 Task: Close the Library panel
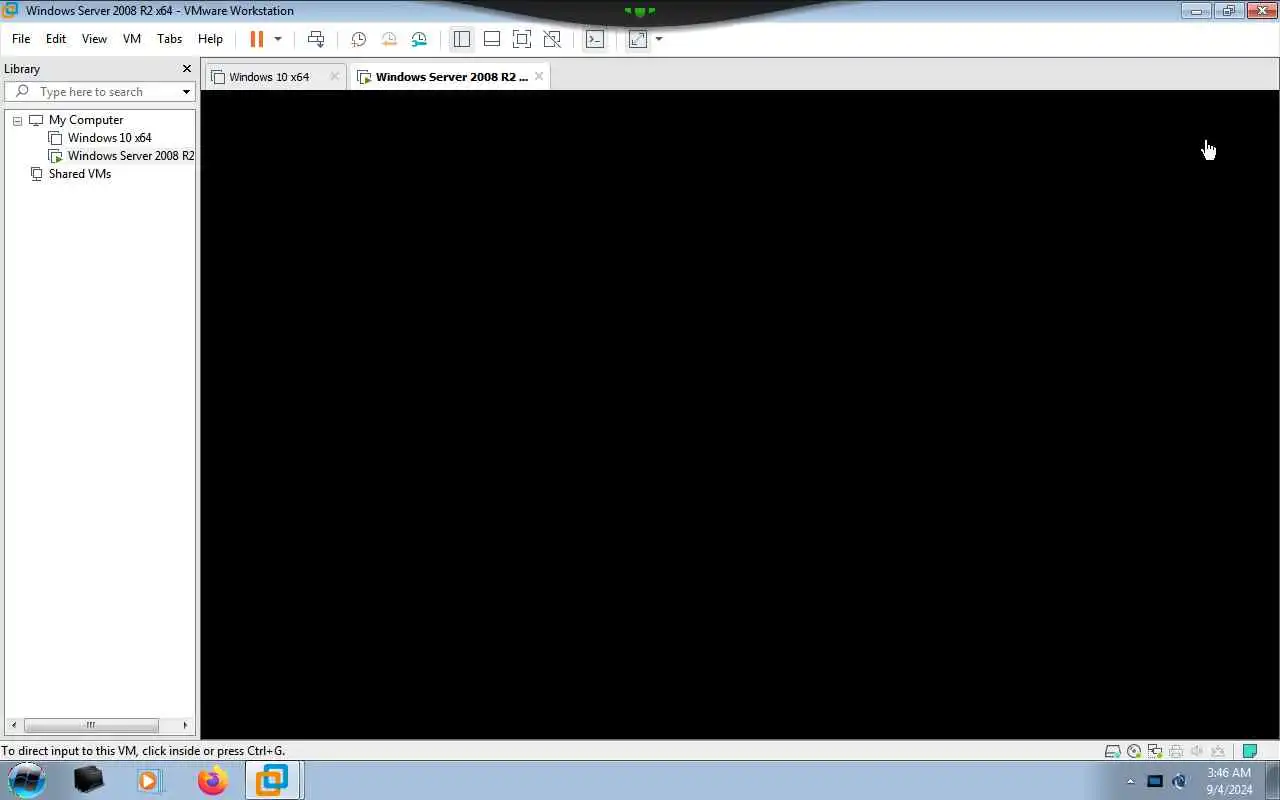pos(186,69)
